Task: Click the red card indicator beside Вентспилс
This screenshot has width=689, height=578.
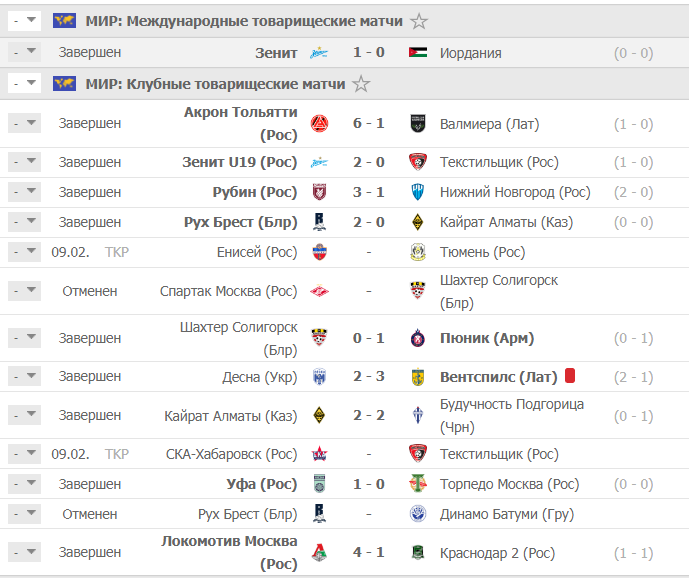Action: [570, 376]
